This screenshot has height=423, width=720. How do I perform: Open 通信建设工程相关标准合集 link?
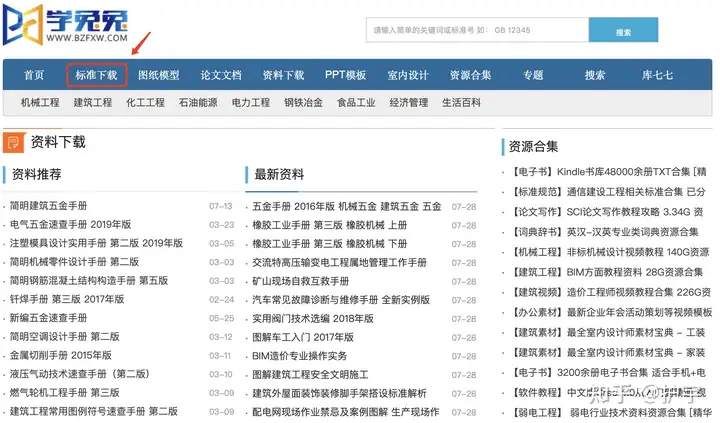(609, 192)
